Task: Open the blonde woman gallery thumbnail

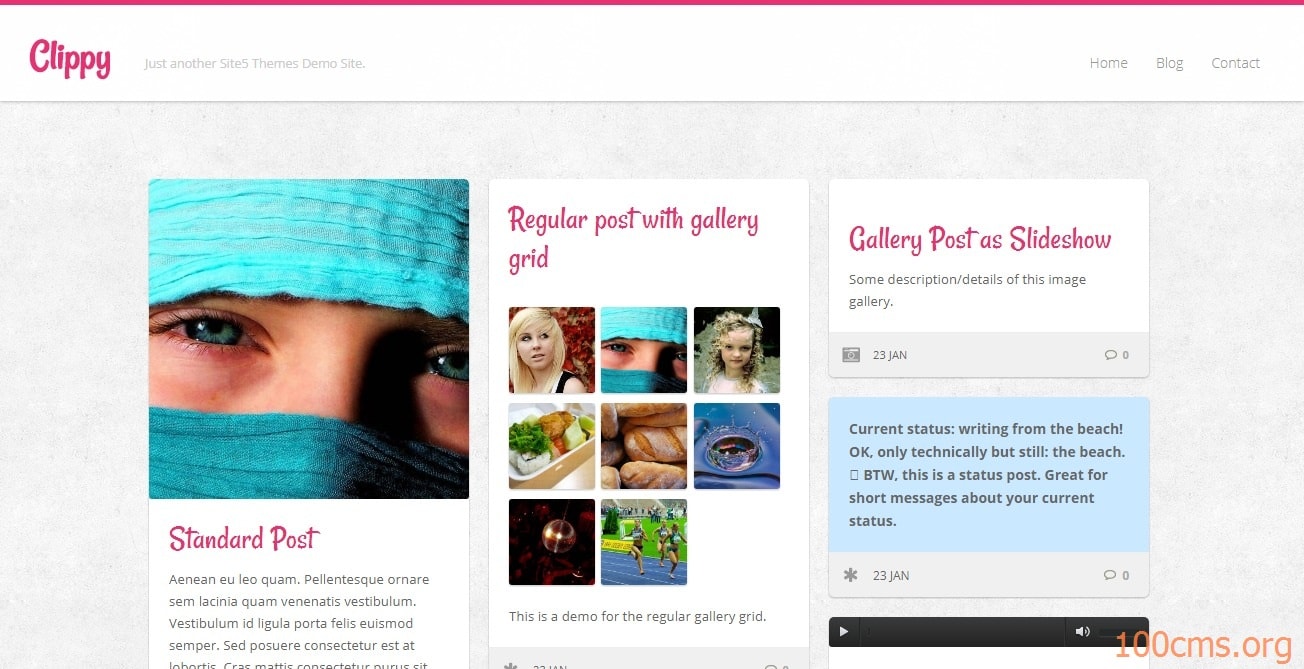Action: pyautogui.click(x=552, y=350)
